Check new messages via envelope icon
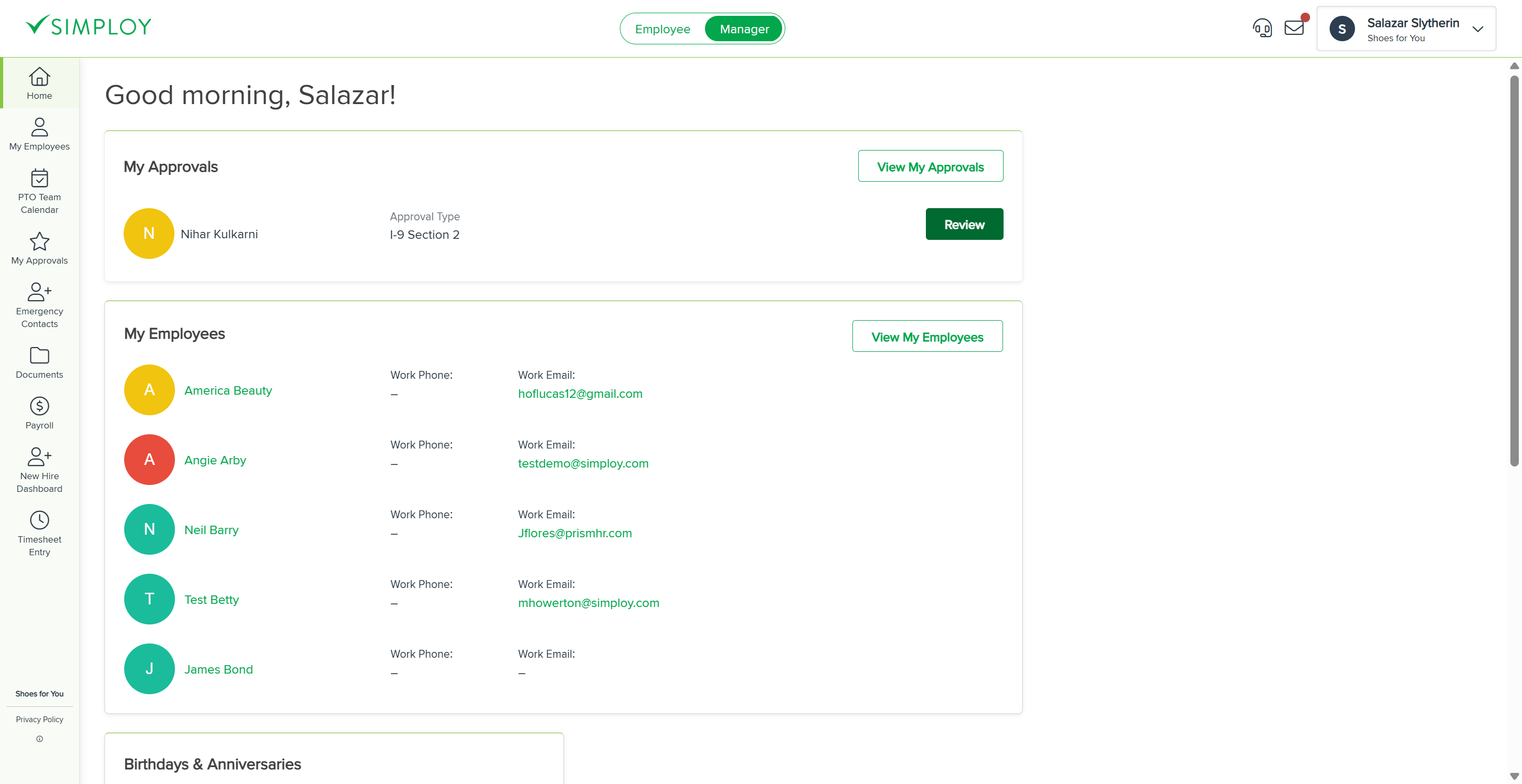1522x784 pixels. point(1294,28)
